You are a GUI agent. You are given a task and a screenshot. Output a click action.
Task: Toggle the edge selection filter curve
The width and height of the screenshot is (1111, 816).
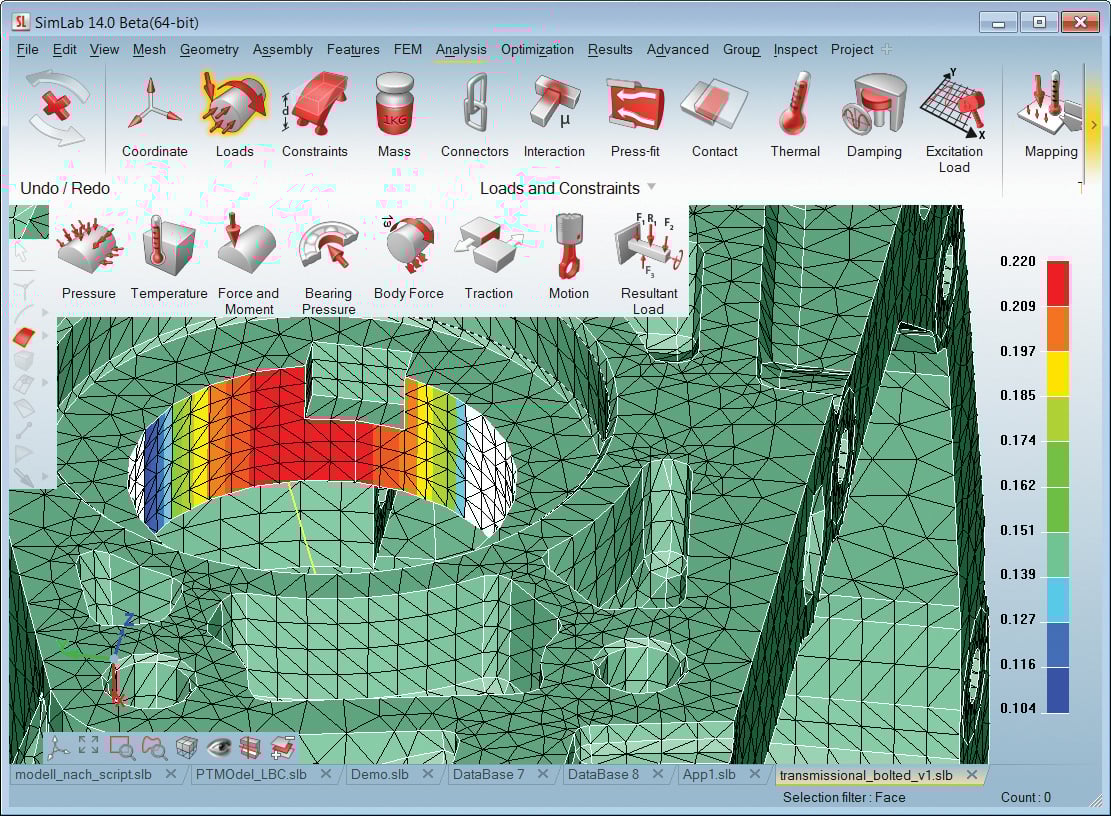(24, 312)
